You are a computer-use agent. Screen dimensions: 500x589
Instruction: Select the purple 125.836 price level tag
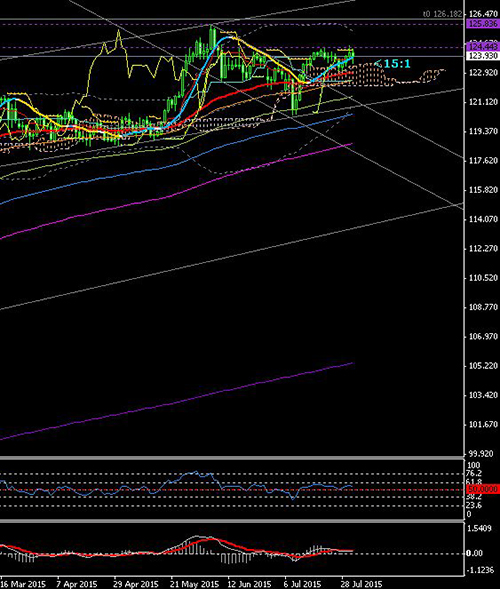click(483, 24)
